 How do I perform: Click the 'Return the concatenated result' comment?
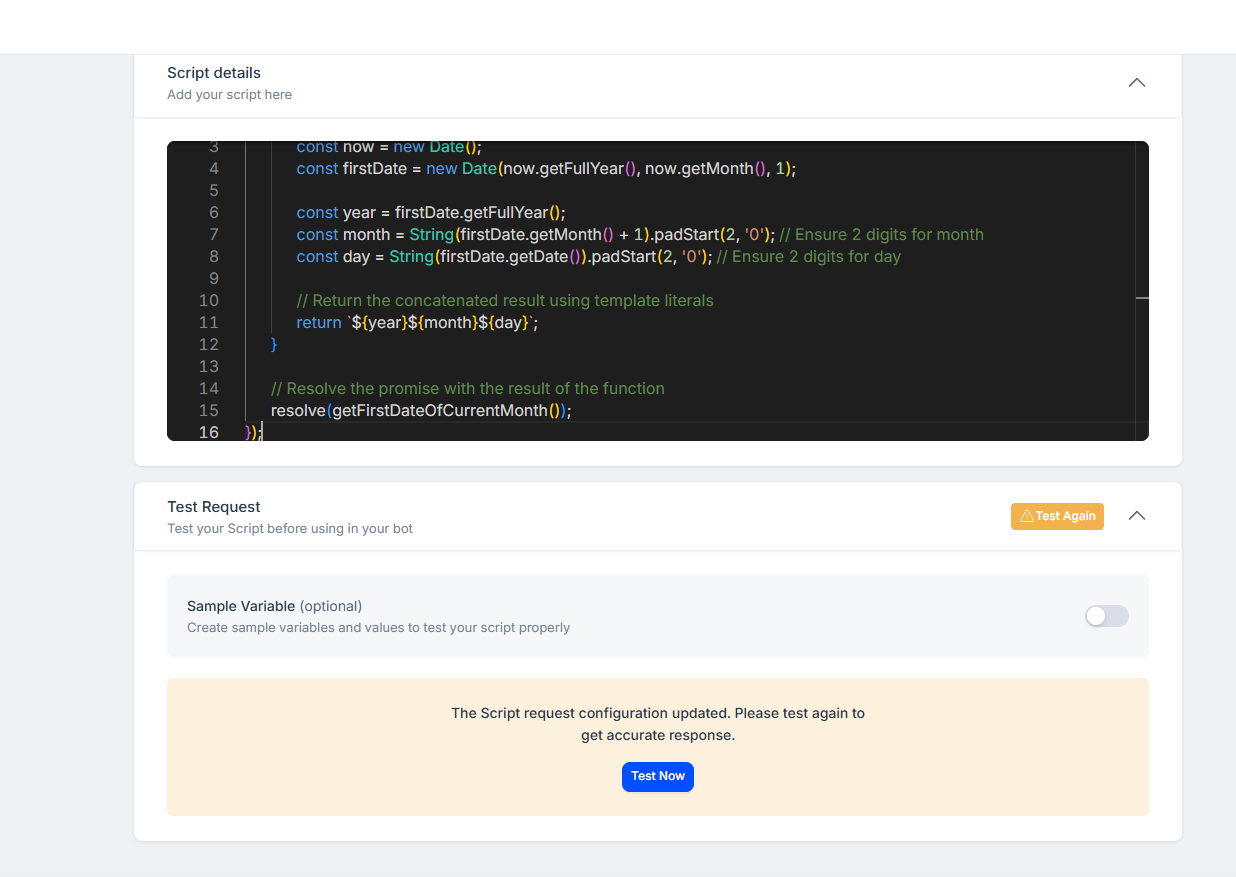pos(505,300)
